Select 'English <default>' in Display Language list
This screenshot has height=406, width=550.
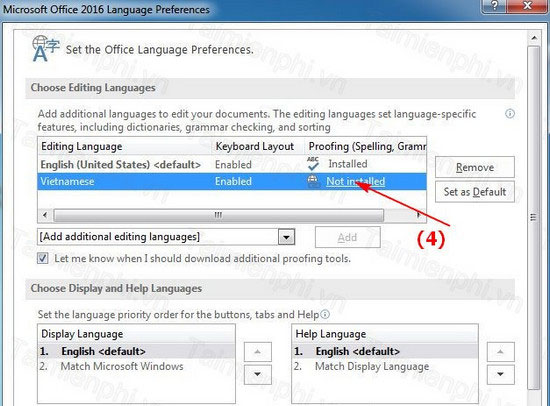coord(136,351)
